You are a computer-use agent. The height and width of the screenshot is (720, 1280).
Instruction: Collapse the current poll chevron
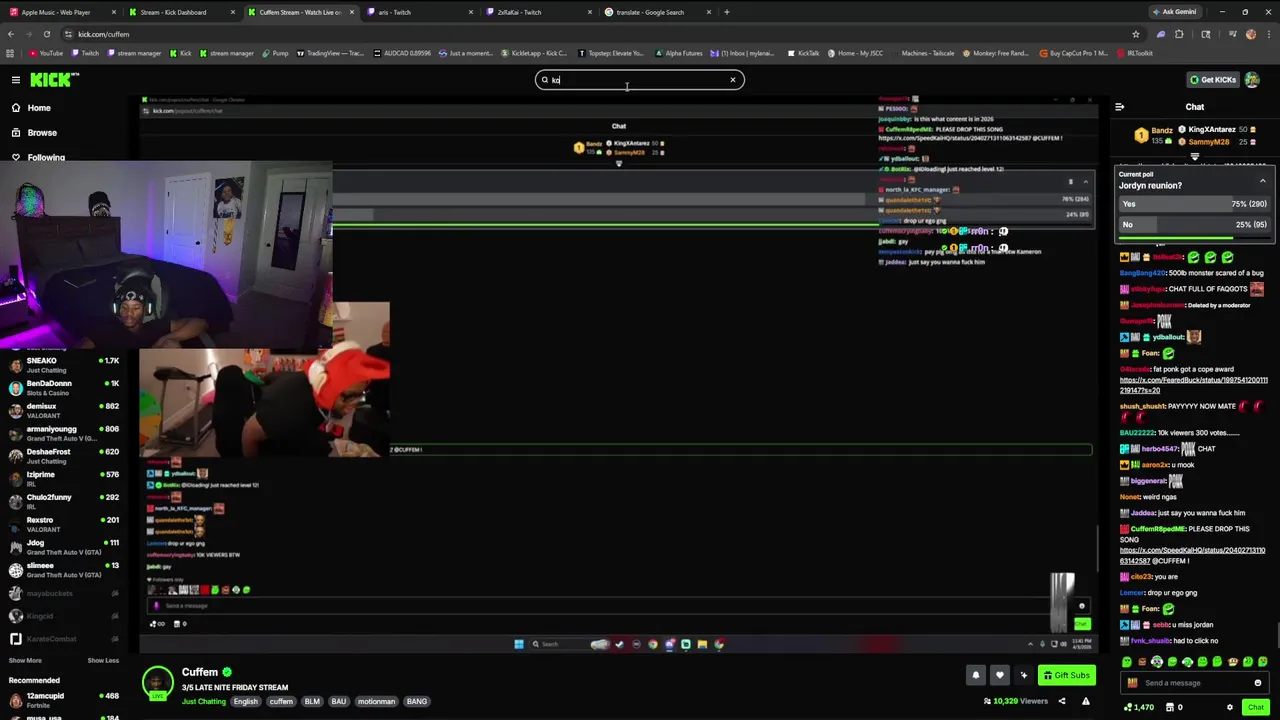point(1262,181)
